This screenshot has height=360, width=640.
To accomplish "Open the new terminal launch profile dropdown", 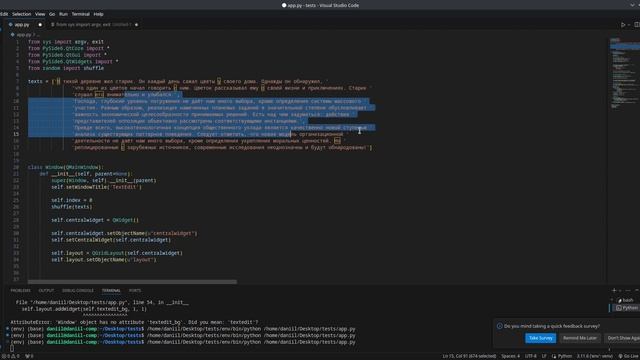I will [x=620, y=290].
